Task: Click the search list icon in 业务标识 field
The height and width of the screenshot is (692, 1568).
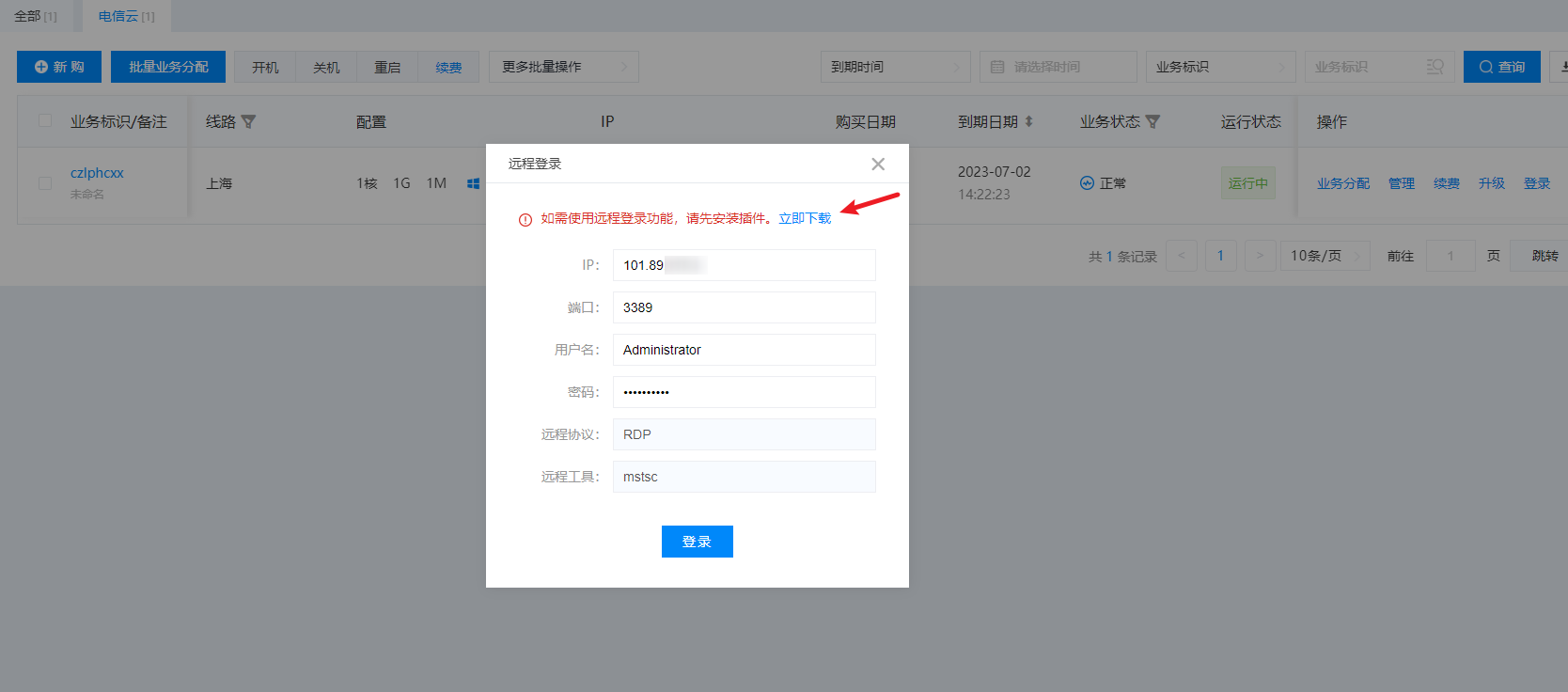Action: [1435, 67]
